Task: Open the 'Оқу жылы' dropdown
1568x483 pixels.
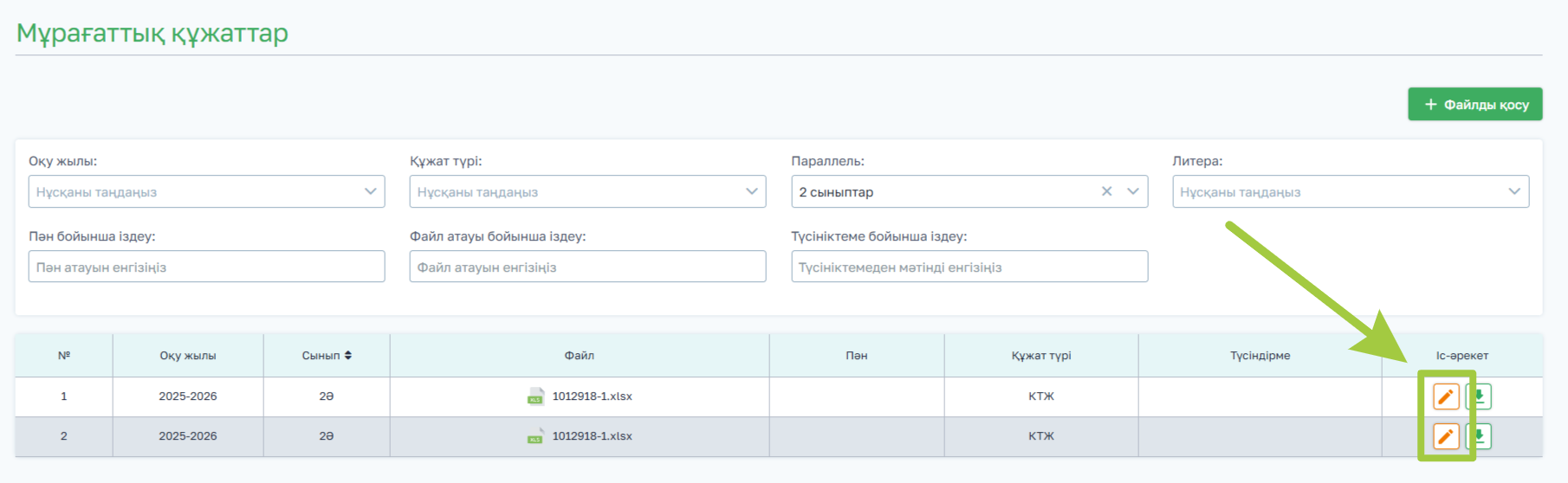Action: (206, 191)
